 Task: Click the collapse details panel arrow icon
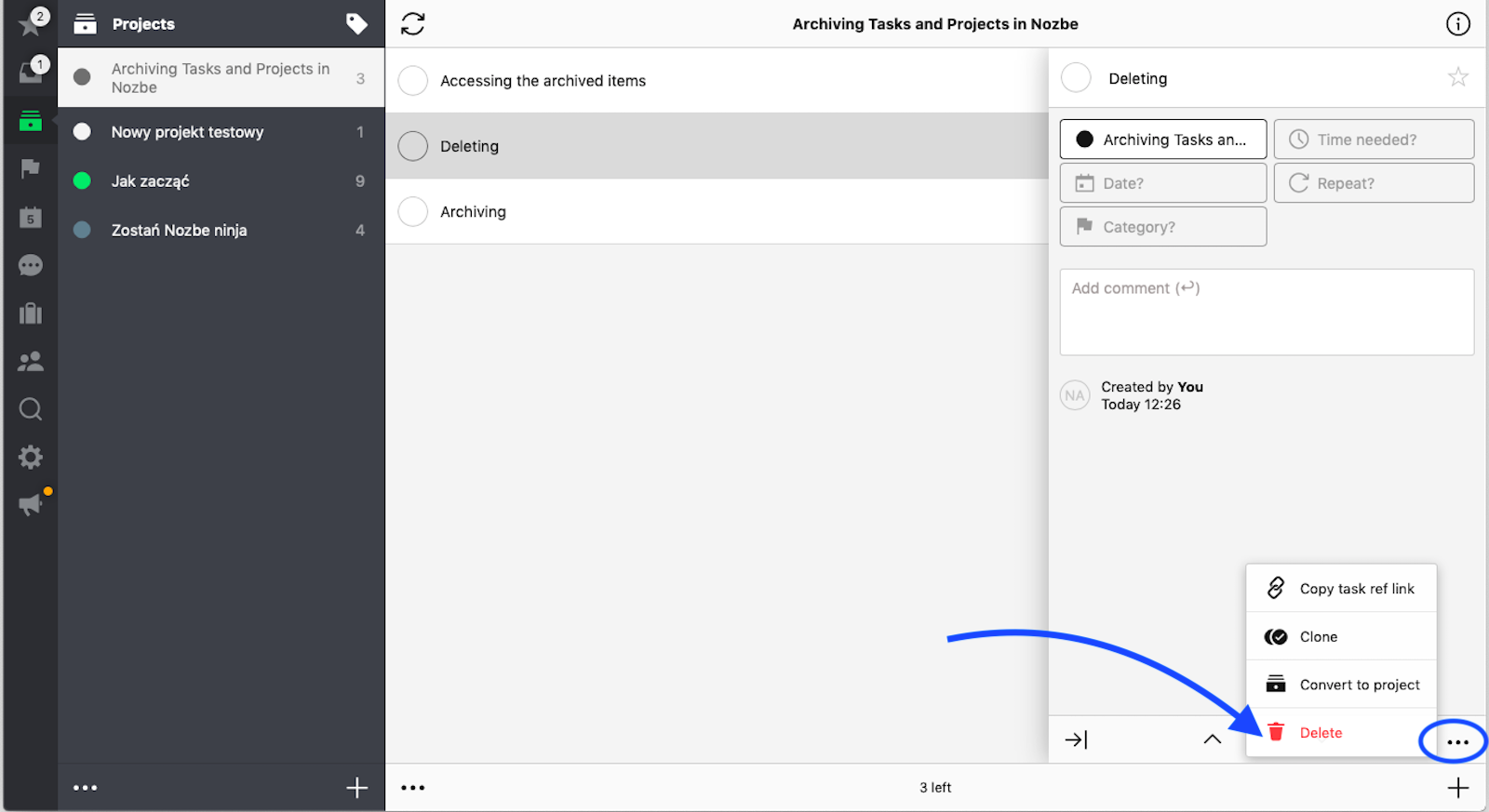[1077, 739]
